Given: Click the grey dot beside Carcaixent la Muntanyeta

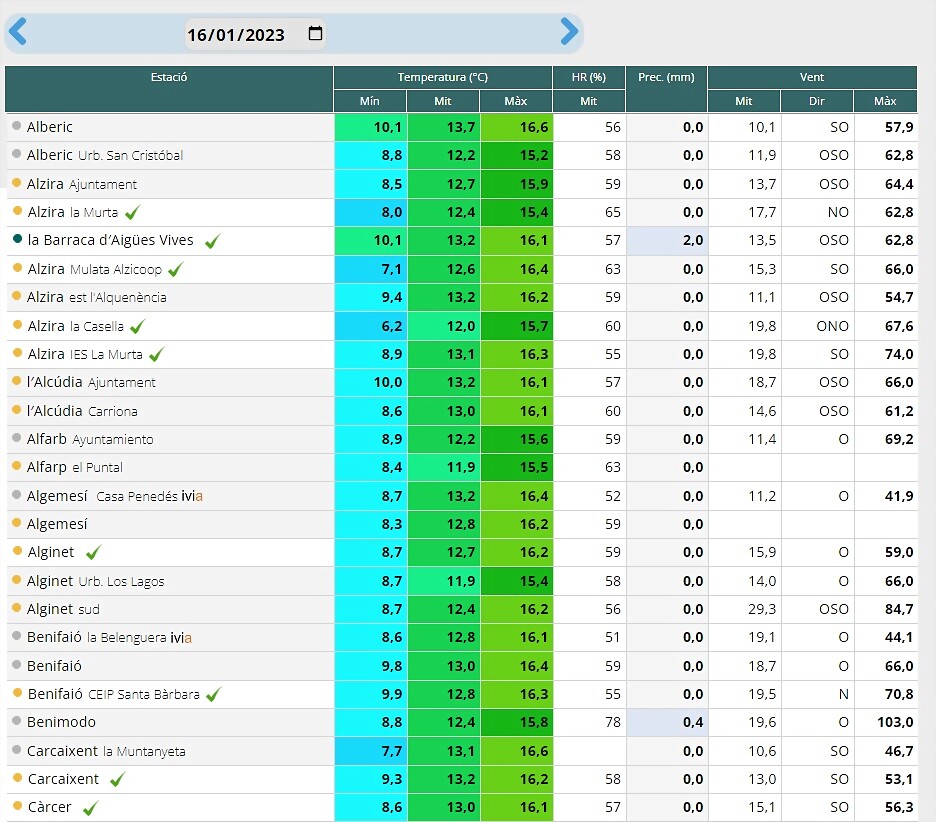Looking at the screenshot, I should (17, 750).
